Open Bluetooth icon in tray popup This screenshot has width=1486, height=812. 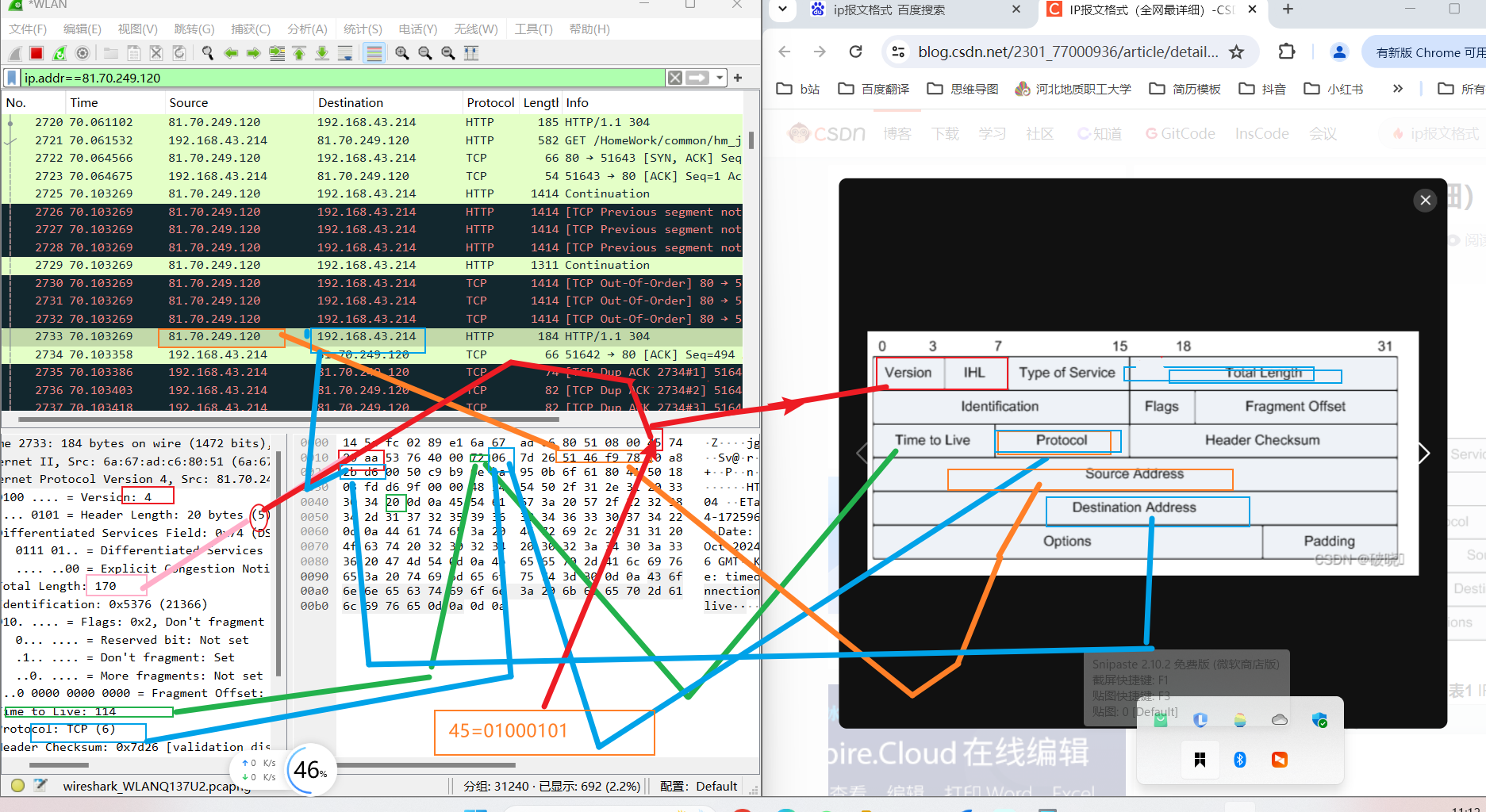click(x=1240, y=760)
